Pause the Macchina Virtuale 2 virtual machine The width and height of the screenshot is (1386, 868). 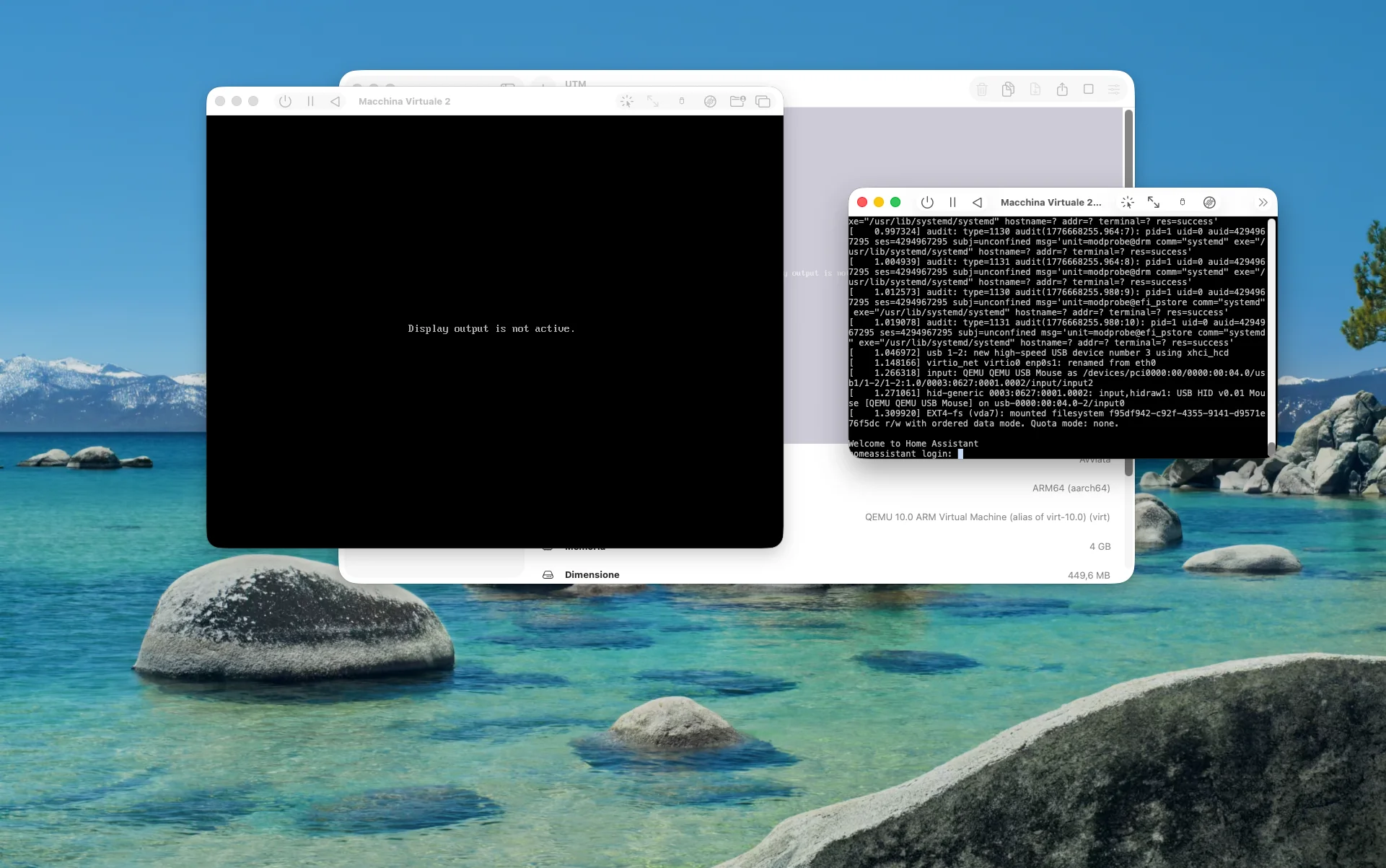coord(310,101)
